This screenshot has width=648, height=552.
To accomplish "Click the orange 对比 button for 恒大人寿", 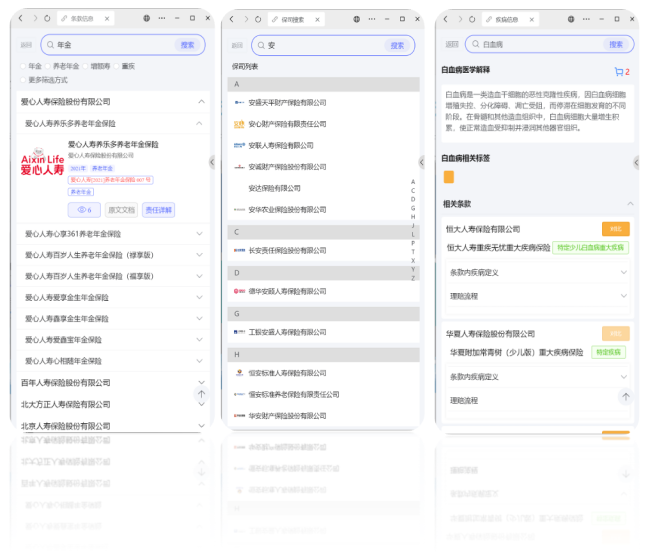I will [616, 229].
